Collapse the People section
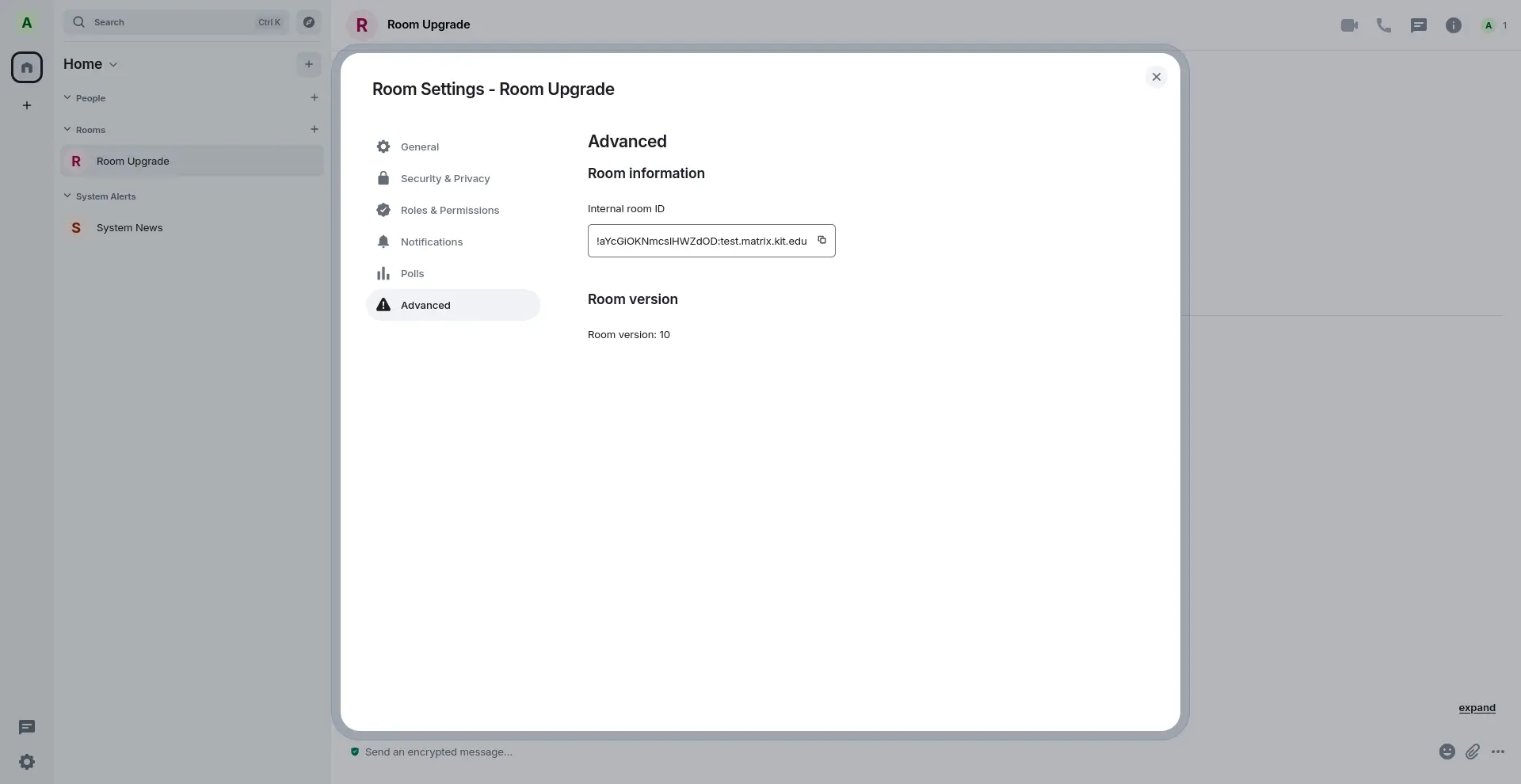This screenshot has width=1521, height=784. [x=68, y=98]
